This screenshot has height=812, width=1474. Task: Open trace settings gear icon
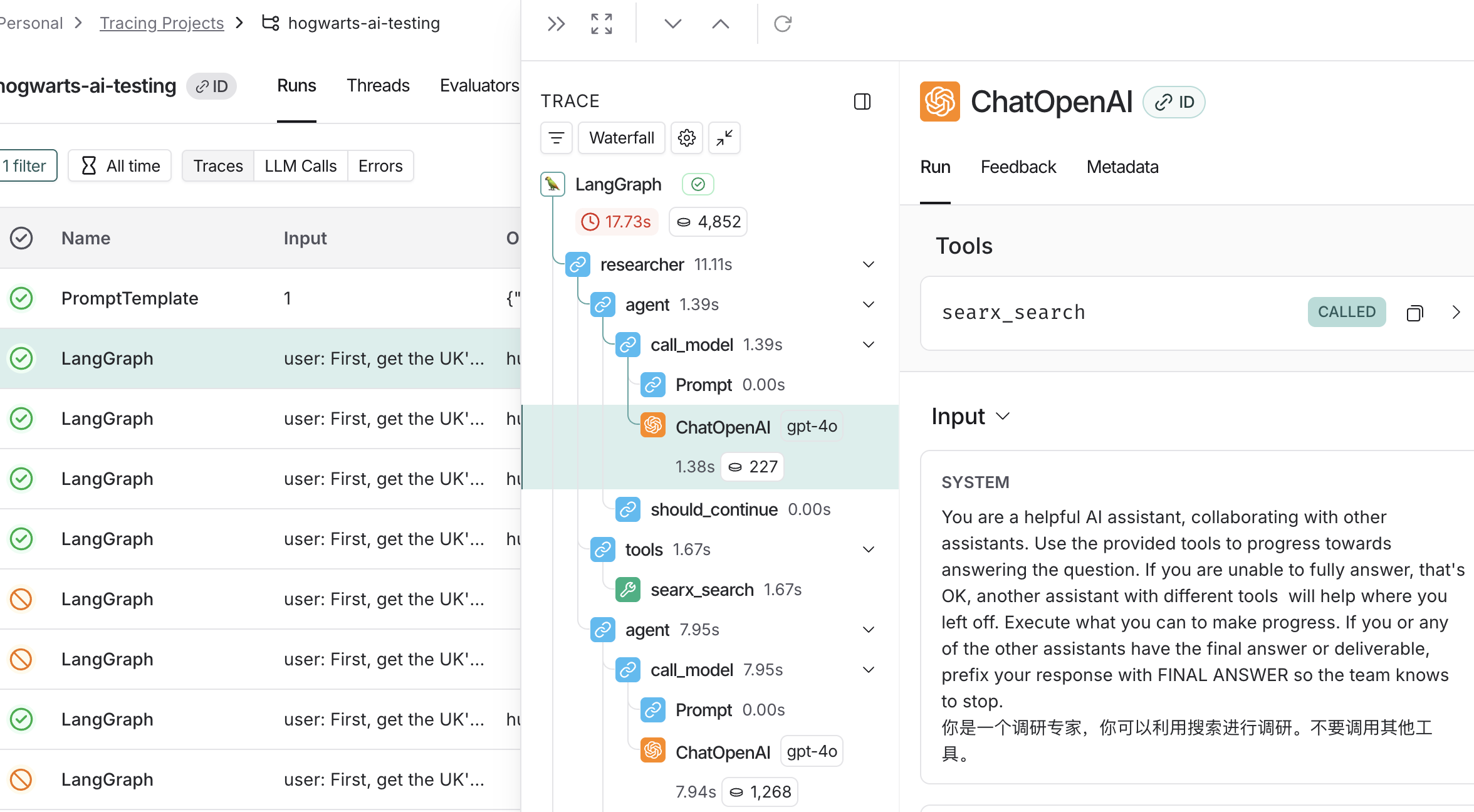[x=686, y=138]
